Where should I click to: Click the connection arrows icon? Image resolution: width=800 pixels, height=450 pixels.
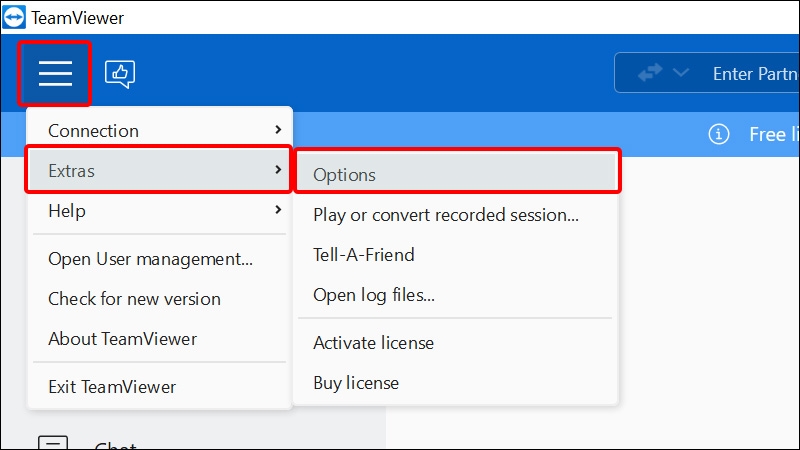[x=650, y=73]
